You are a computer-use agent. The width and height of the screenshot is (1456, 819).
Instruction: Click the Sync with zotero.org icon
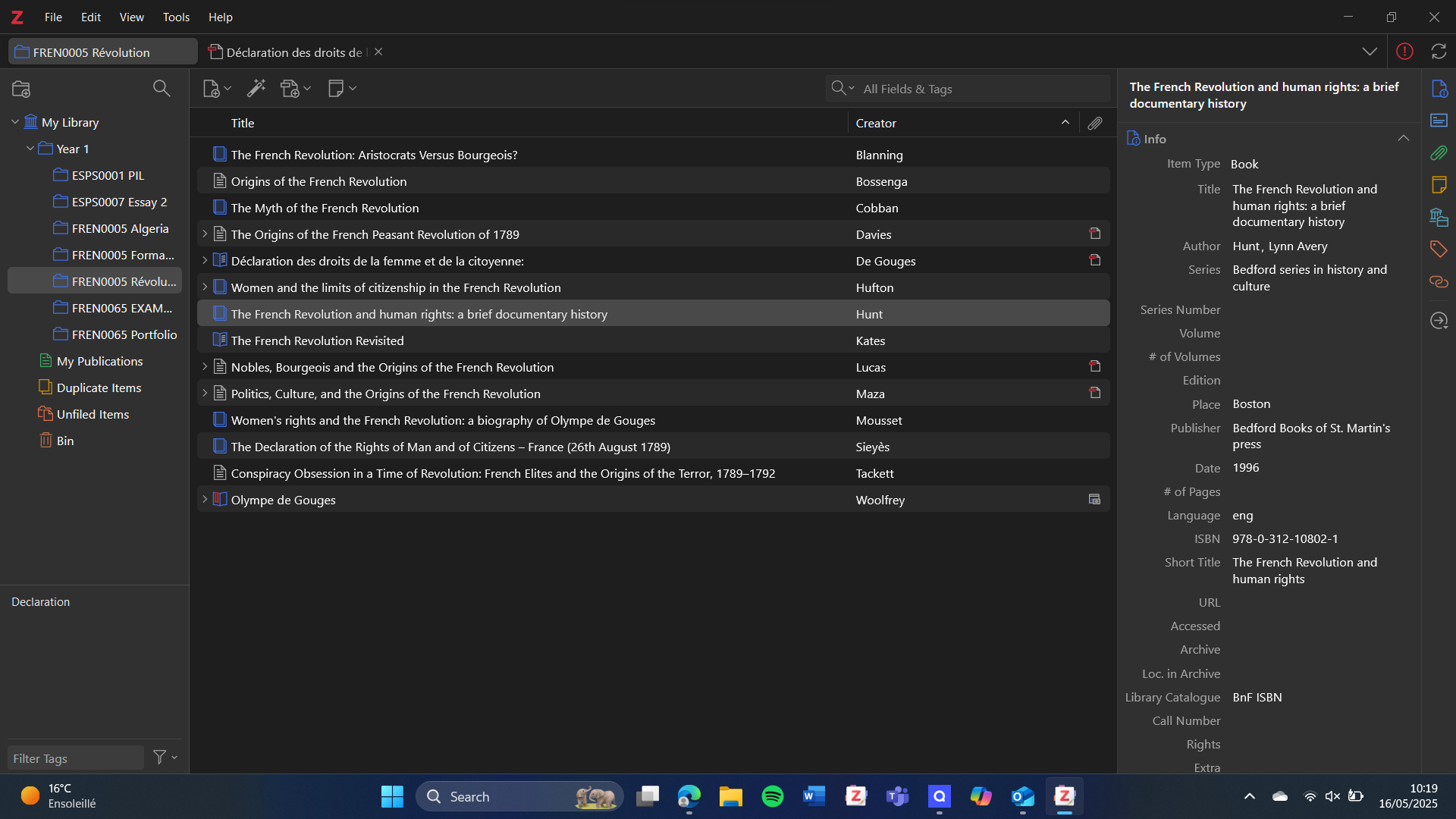coord(1439,52)
